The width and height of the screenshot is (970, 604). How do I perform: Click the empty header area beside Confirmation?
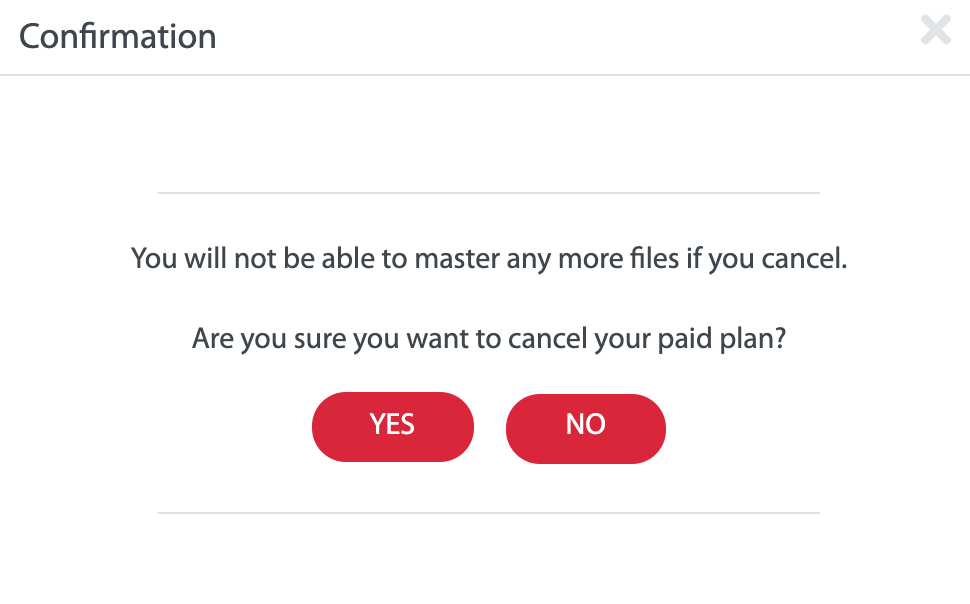(557, 37)
